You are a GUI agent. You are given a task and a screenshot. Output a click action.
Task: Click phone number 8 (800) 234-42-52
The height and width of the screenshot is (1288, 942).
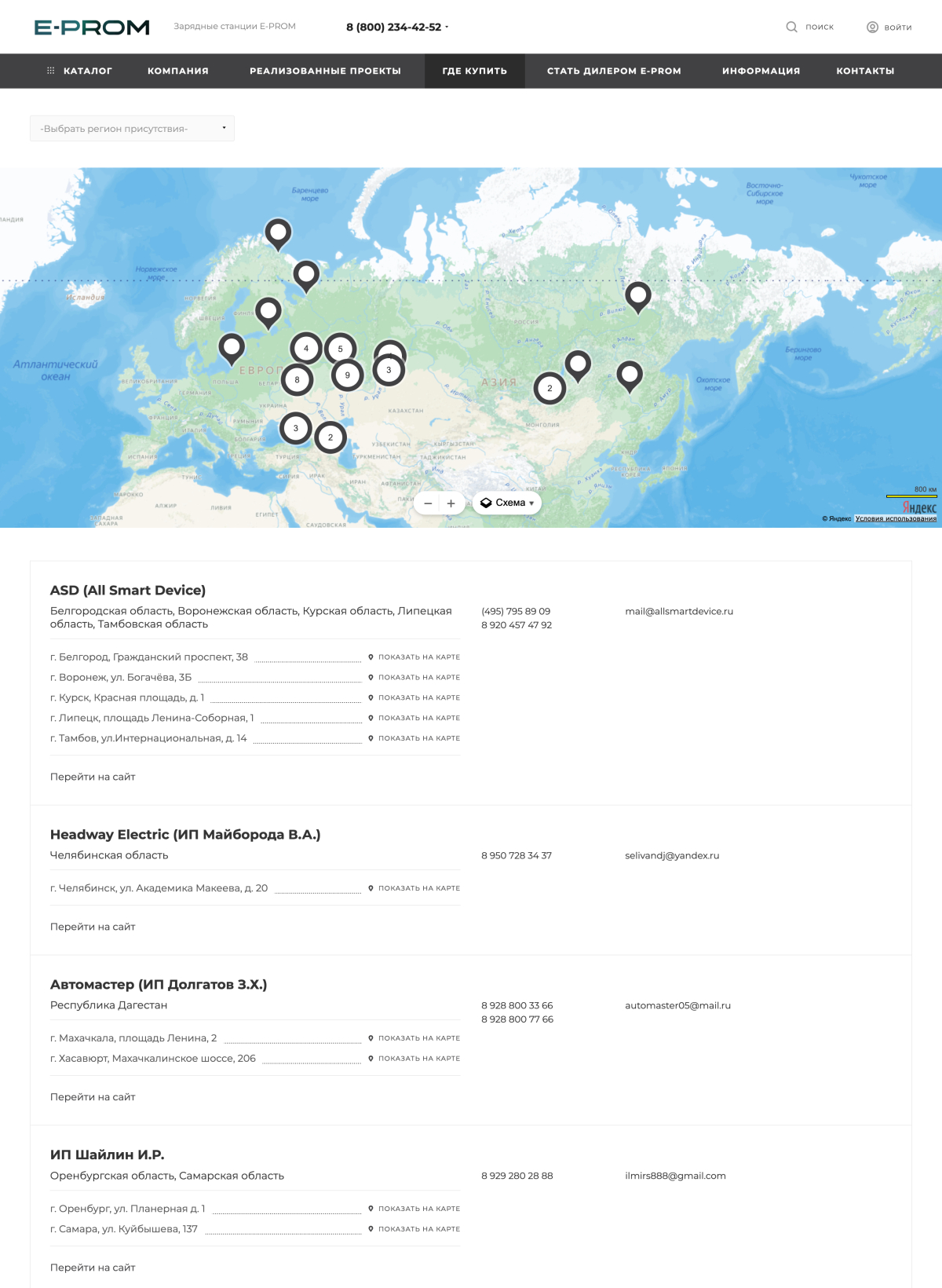click(394, 27)
